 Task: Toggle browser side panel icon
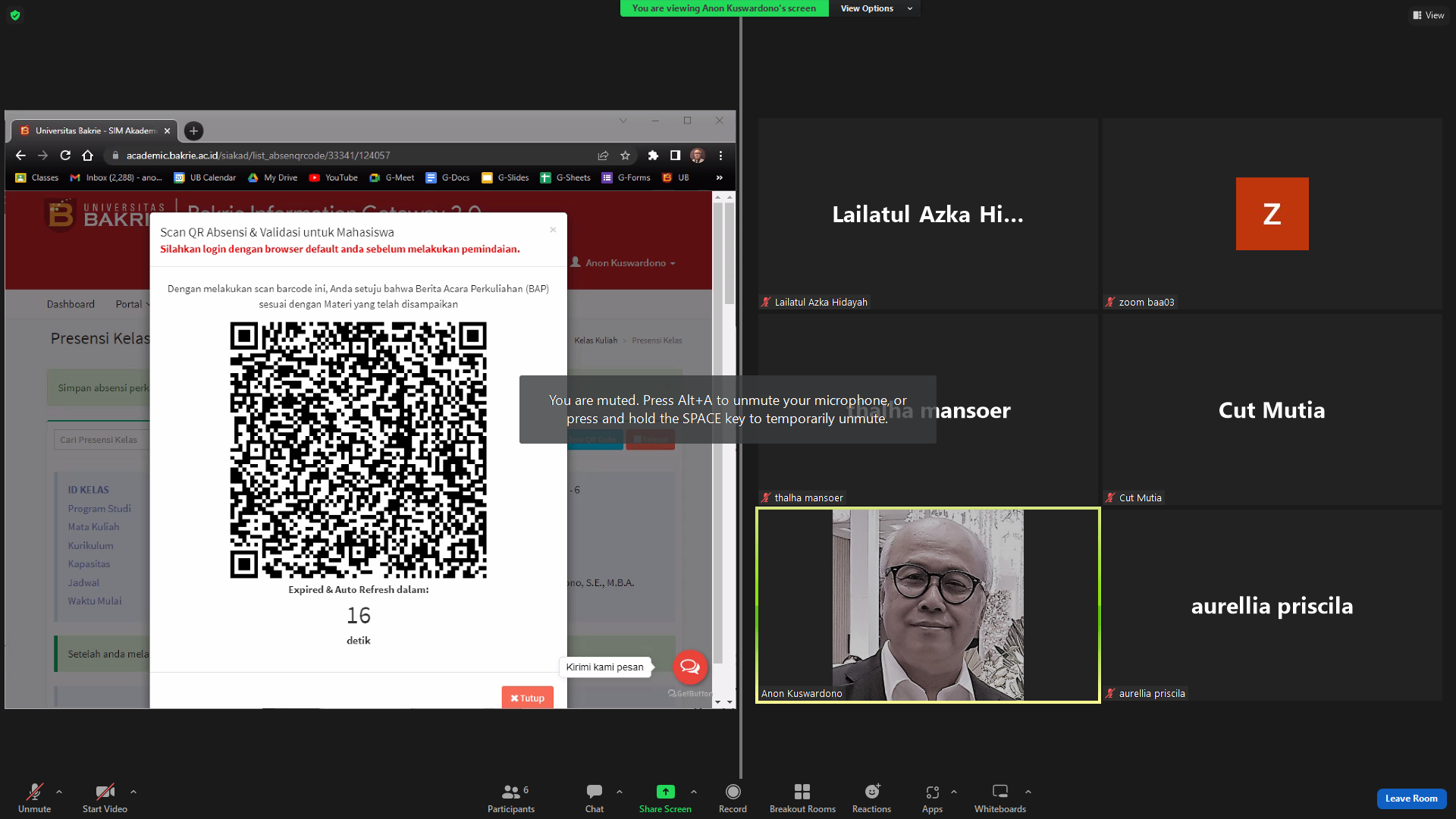675,155
